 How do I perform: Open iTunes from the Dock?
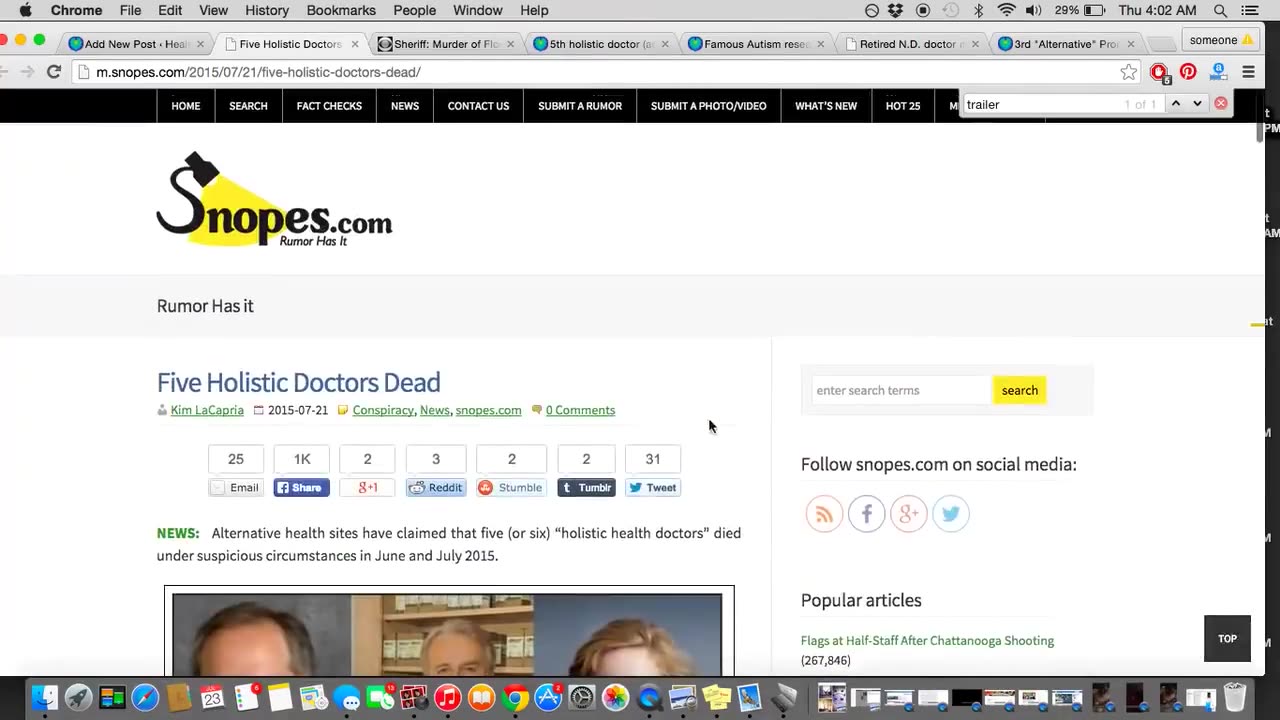pyautogui.click(x=447, y=697)
